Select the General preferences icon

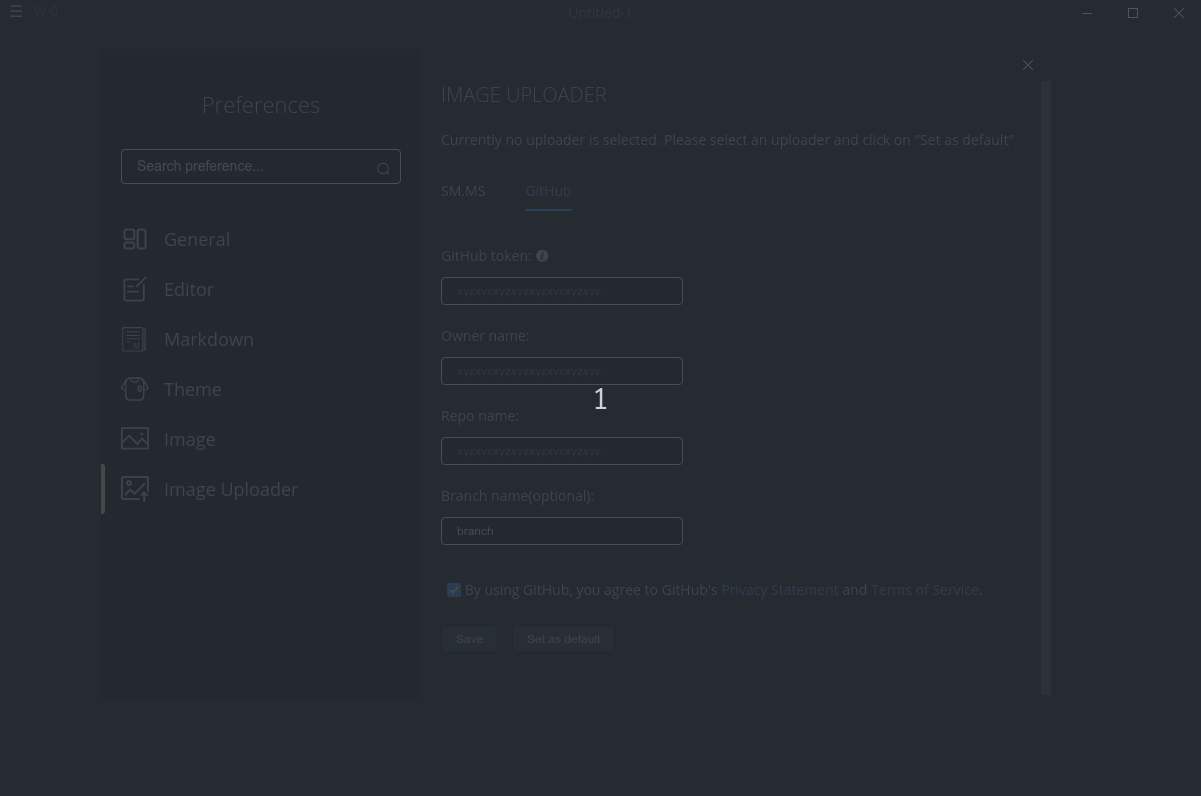(x=135, y=239)
